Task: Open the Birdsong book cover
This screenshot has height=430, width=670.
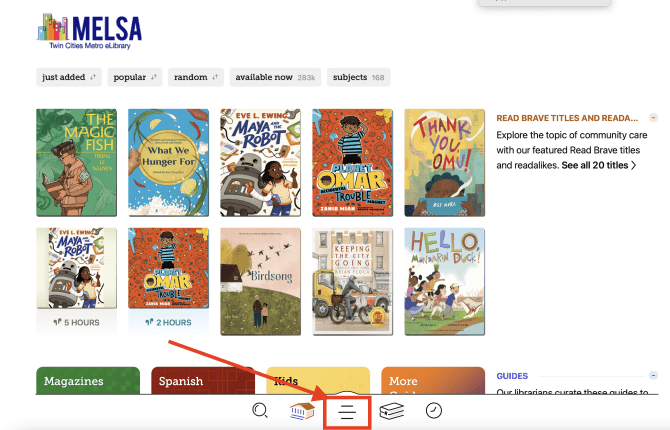Action: (260, 282)
